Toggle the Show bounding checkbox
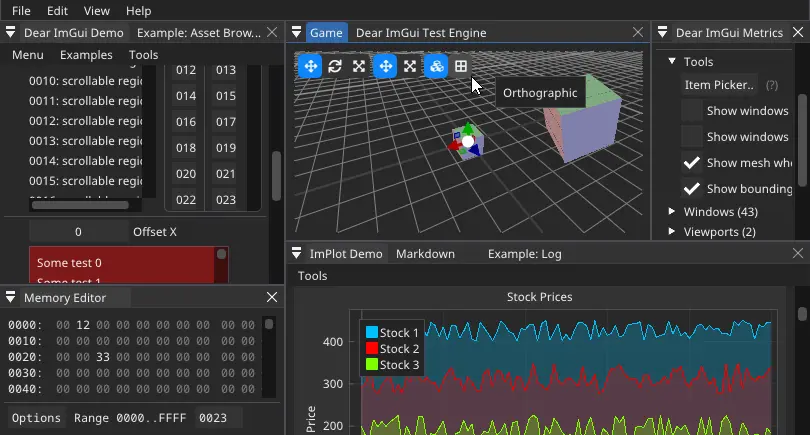The width and height of the screenshot is (810, 435). tap(692, 189)
